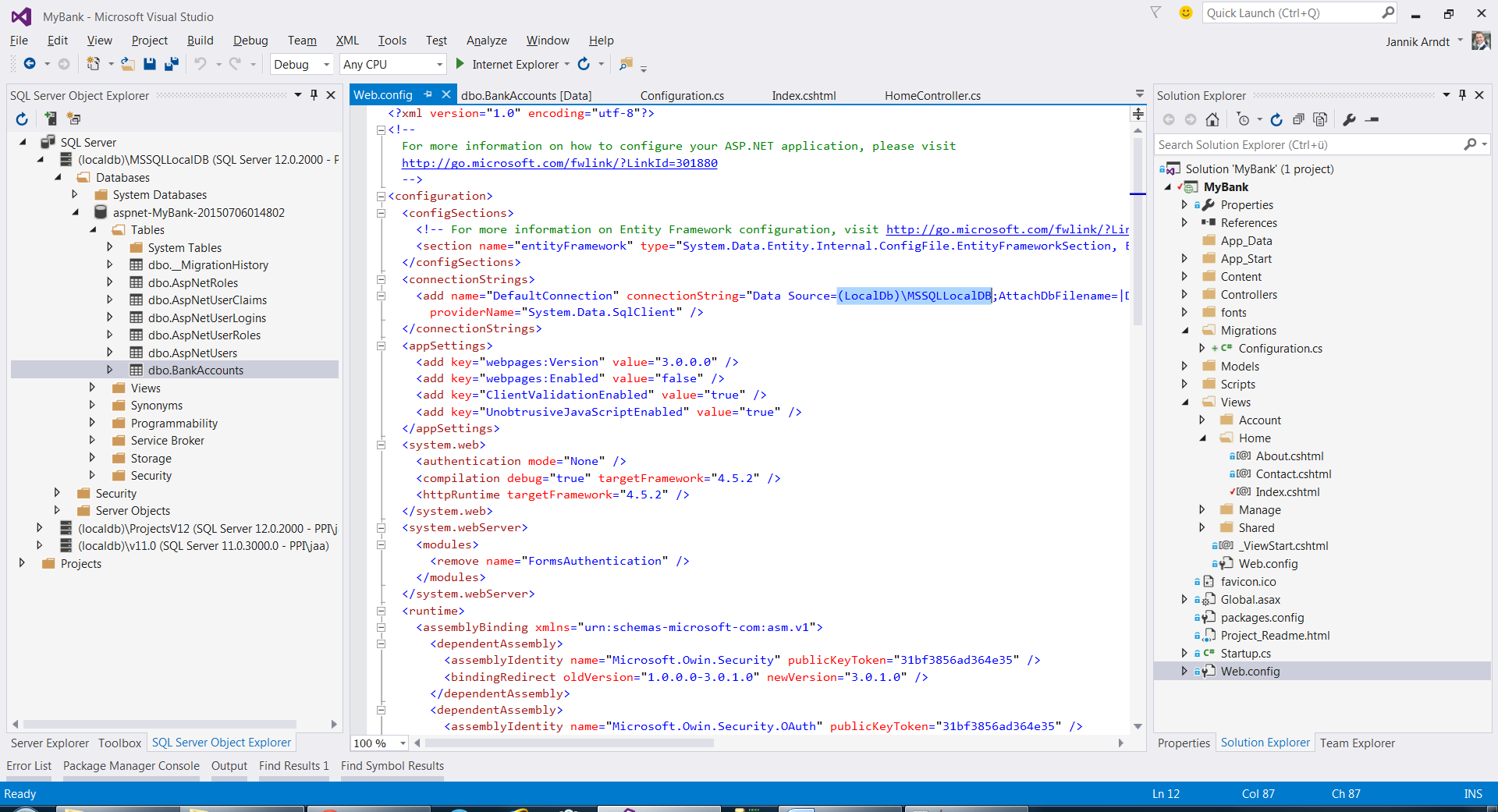Screen dimensions: 1498x812
Task: Click the Find in Files toolbar icon
Action: (x=626, y=64)
